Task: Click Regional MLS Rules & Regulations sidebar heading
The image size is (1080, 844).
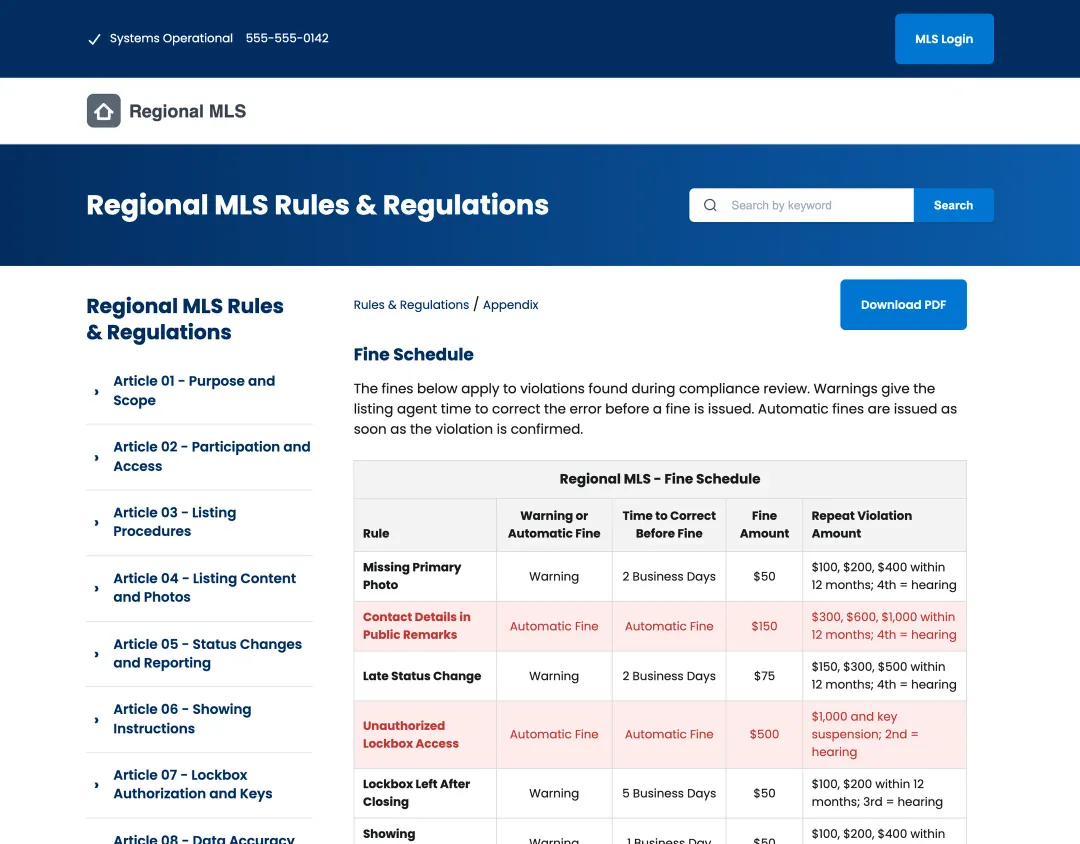Action: click(x=185, y=319)
